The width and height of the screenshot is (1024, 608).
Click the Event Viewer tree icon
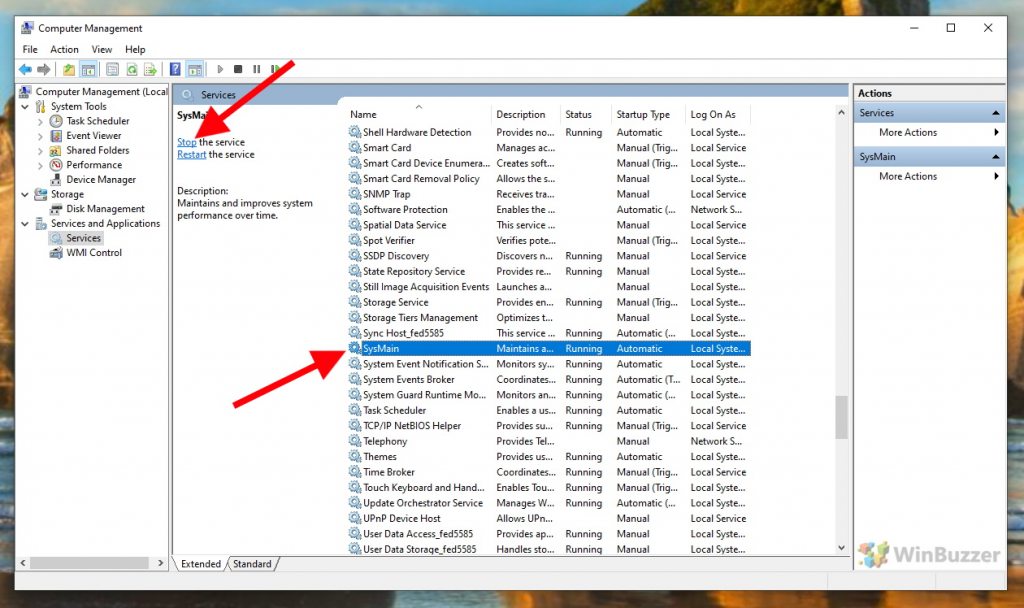tap(56, 136)
